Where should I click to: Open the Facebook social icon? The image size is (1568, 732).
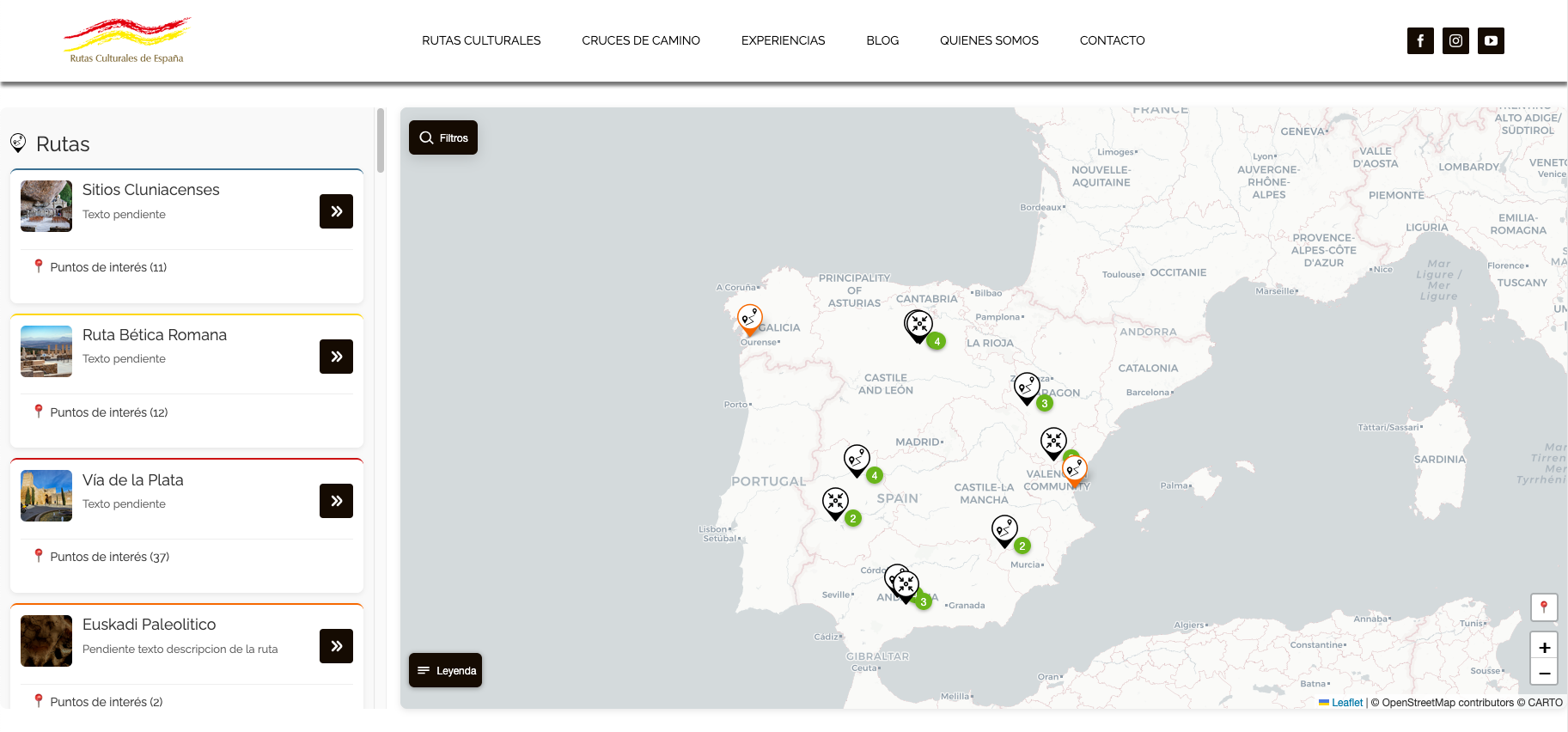1420,40
